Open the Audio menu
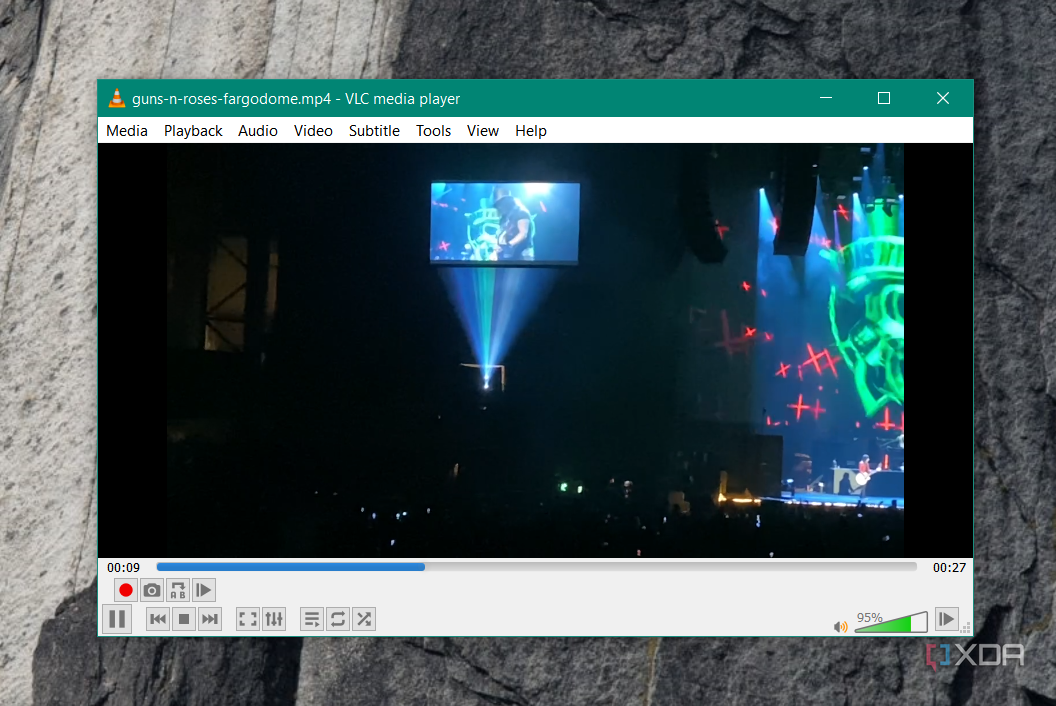Image resolution: width=1056 pixels, height=706 pixels. 258,131
